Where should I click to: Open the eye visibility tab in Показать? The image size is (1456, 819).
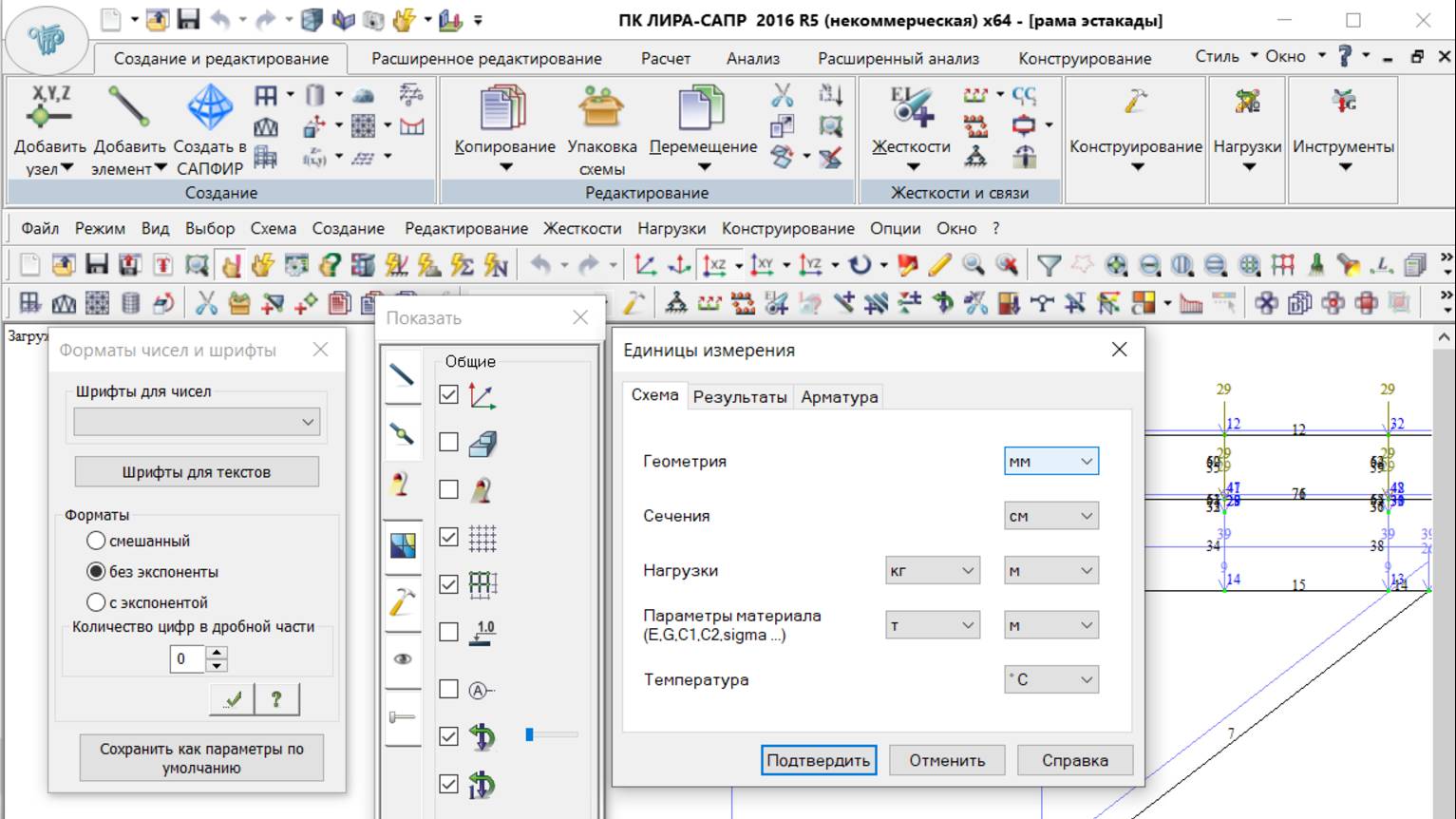pyautogui.click(x=402, y=658)
